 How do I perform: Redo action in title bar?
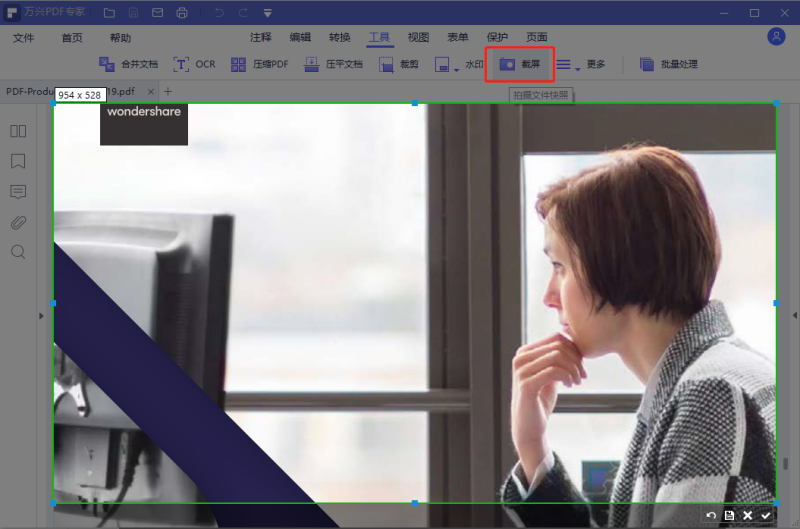(x=243, y=13)
